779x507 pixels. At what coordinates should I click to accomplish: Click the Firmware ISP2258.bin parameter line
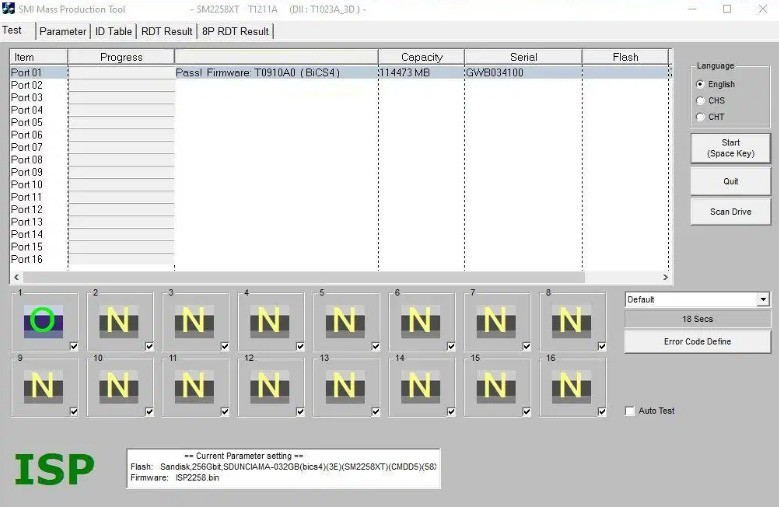pyautogui.click(x=174, y=478)
